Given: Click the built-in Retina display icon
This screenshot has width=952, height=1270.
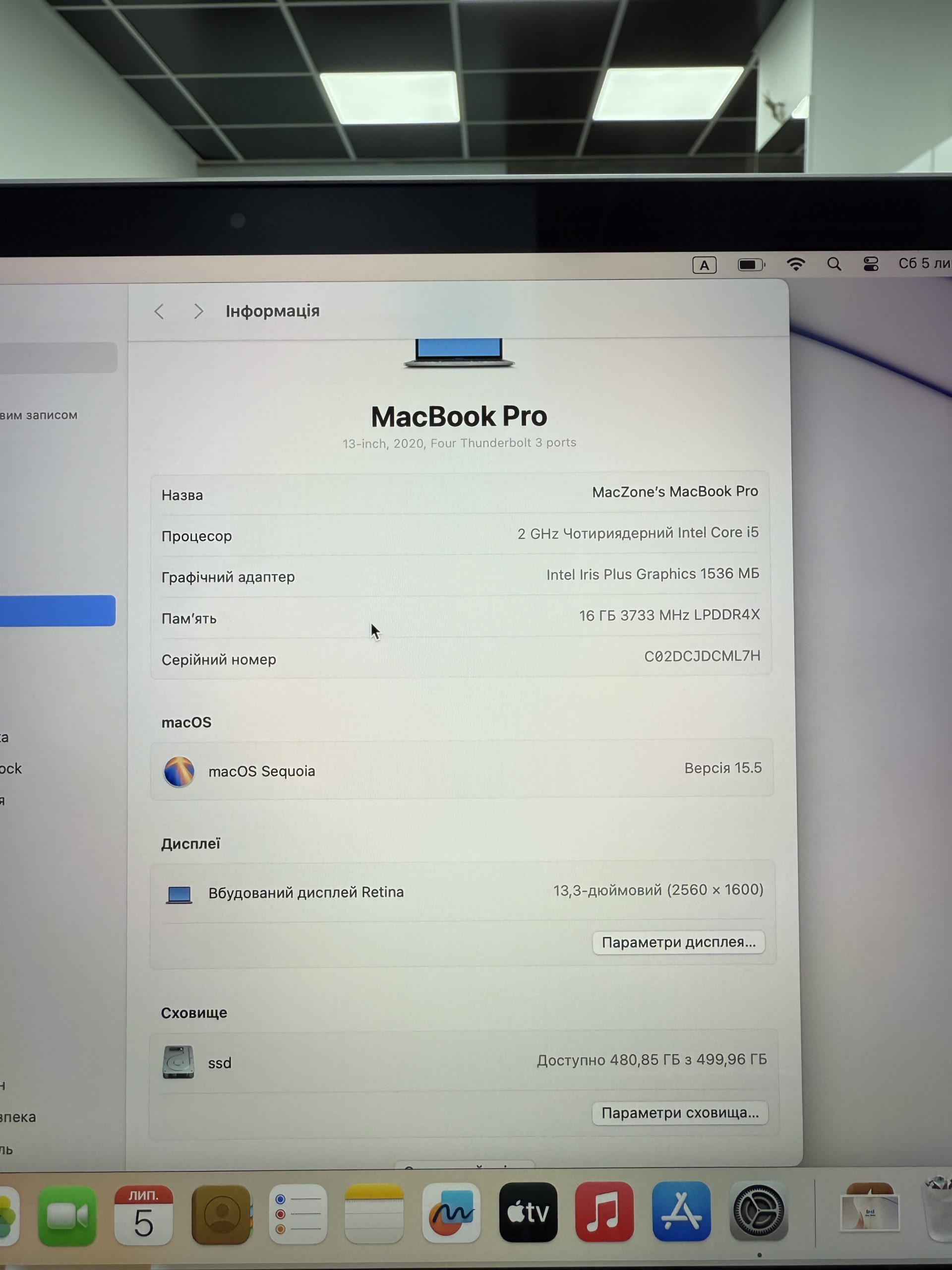Looking at the screenshot, I should (x=179, y=894).
